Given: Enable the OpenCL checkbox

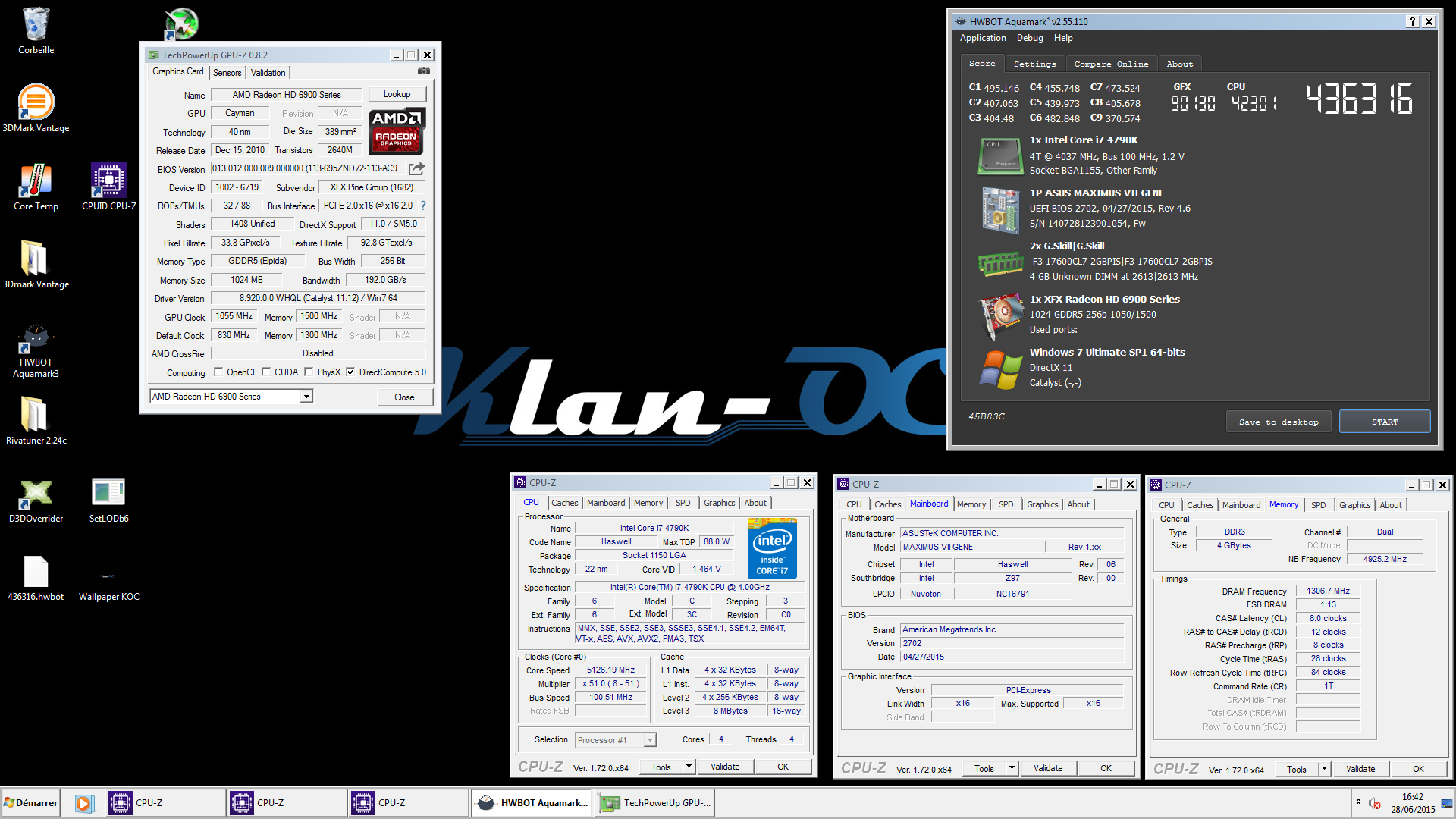Looking at the screenshot, I should point(218,372).
